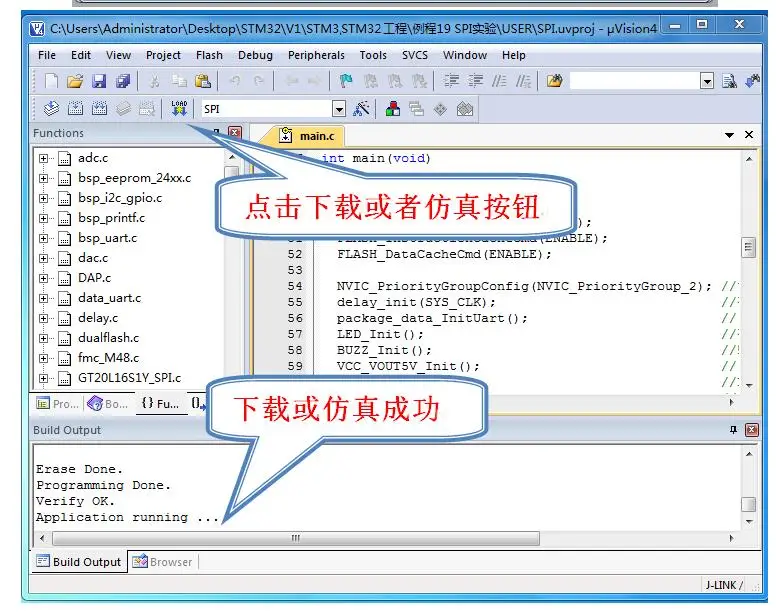Open the Debug menu
Viewport: 776px width, 612px height.
pos(255,55)
